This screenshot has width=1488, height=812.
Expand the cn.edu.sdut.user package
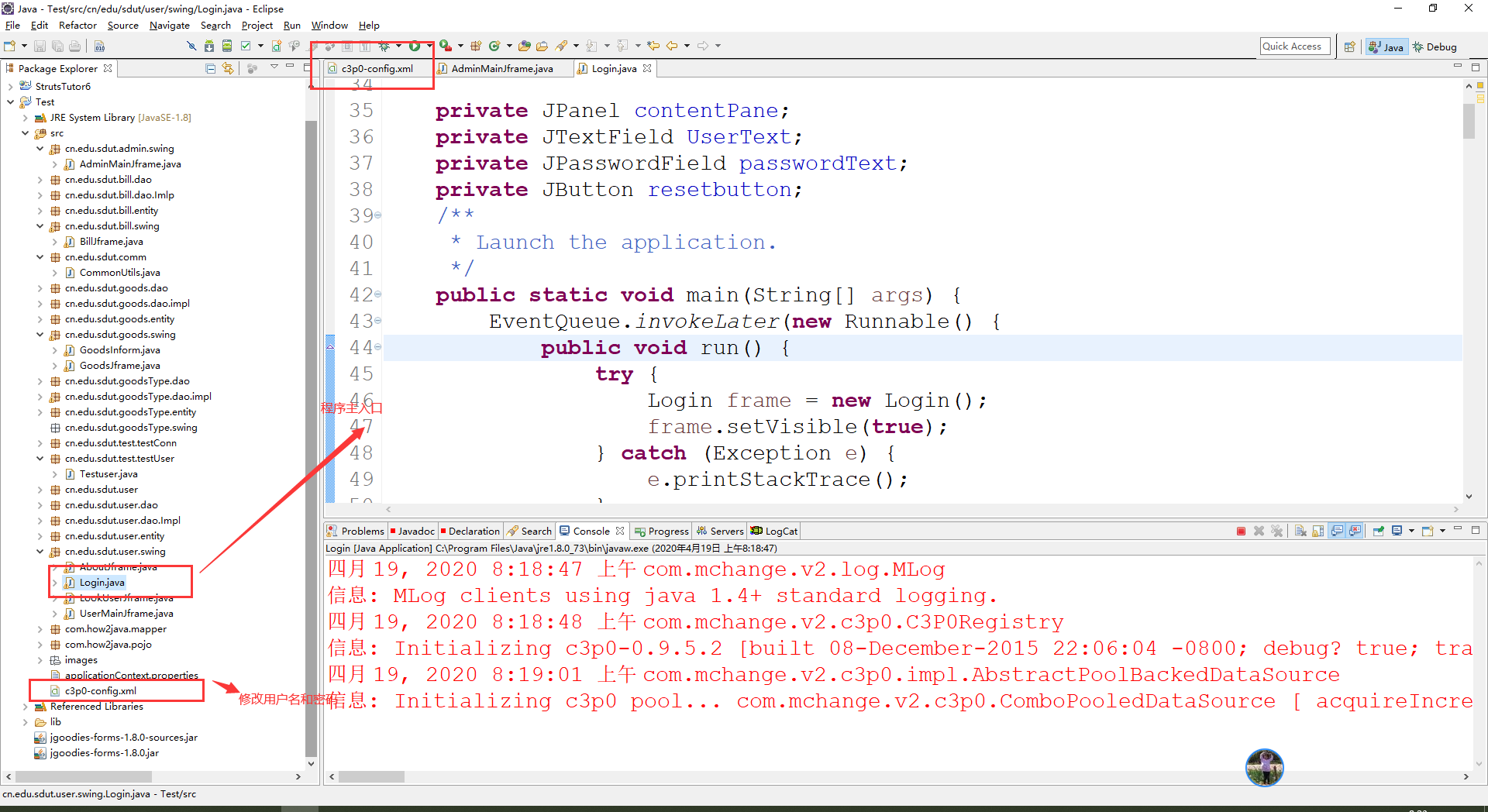coord(40,490)
